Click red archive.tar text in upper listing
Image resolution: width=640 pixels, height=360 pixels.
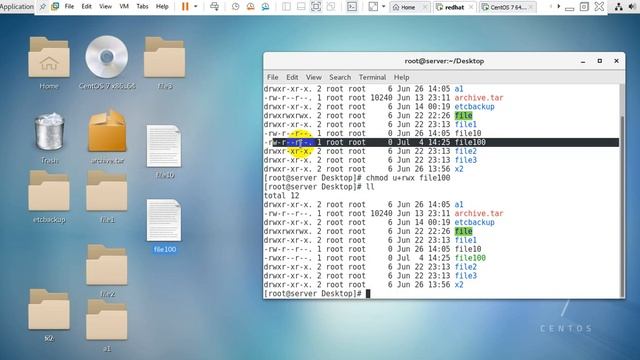pos(479,98)
